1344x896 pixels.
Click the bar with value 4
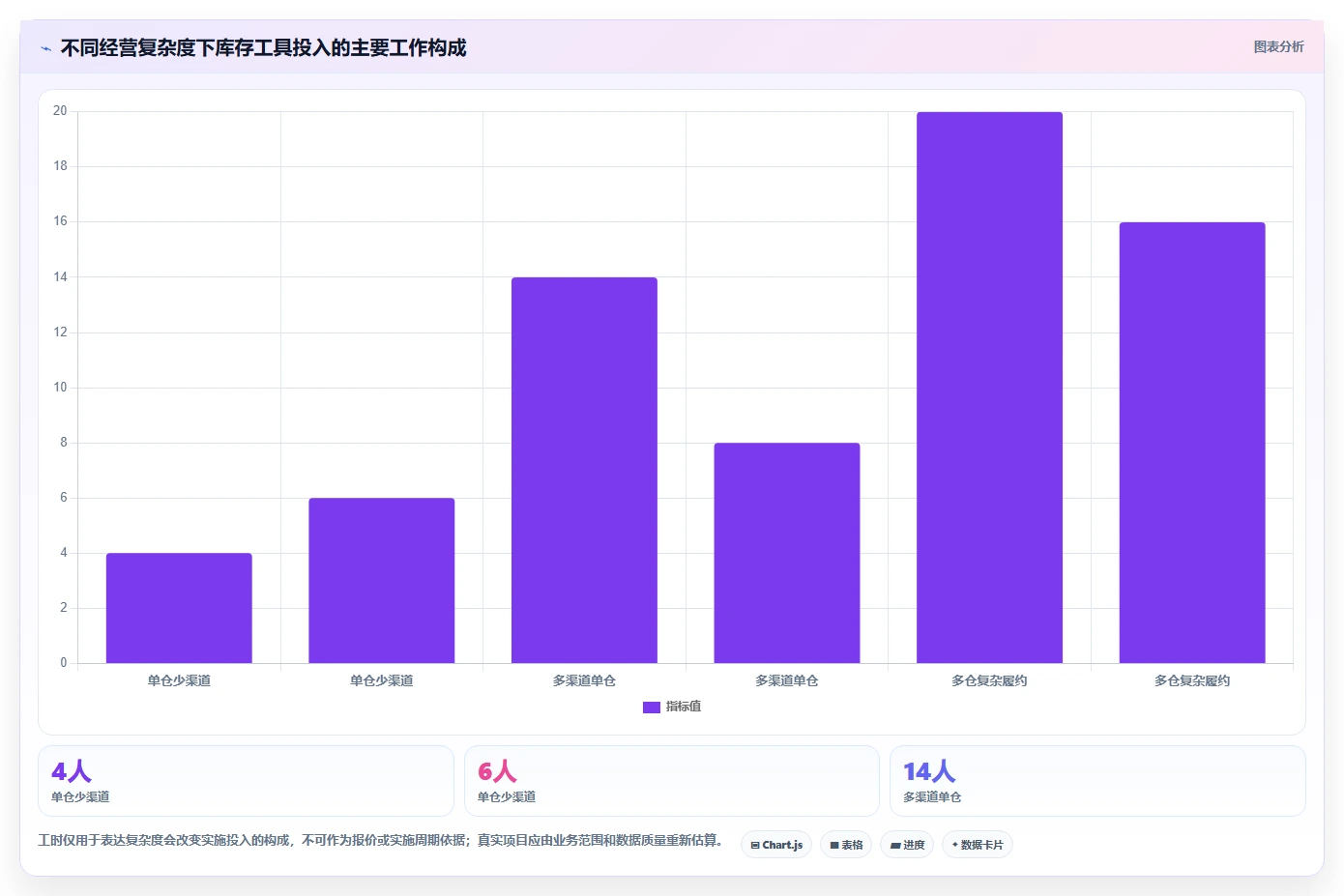tap(179, 608)
